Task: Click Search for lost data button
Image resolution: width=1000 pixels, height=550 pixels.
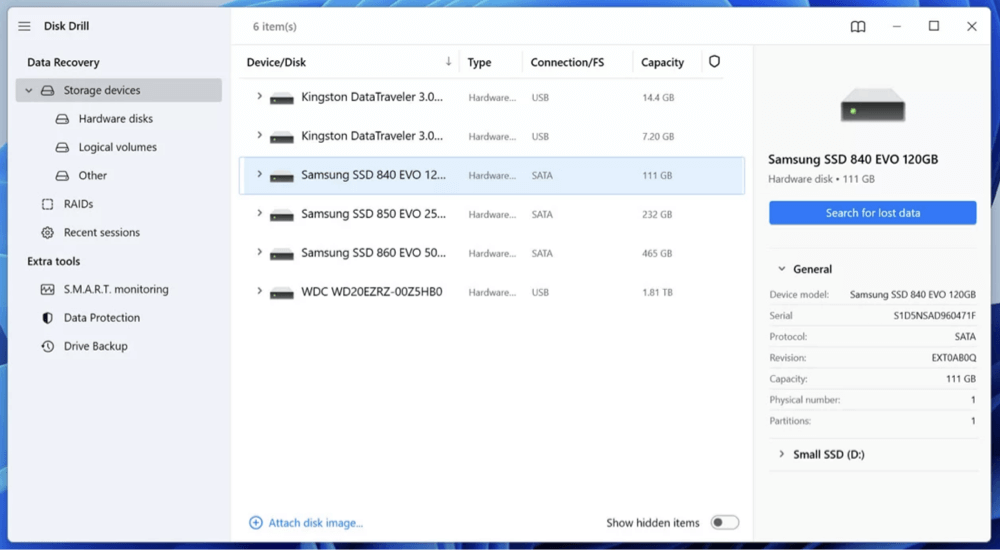Action: click(872, 213)
